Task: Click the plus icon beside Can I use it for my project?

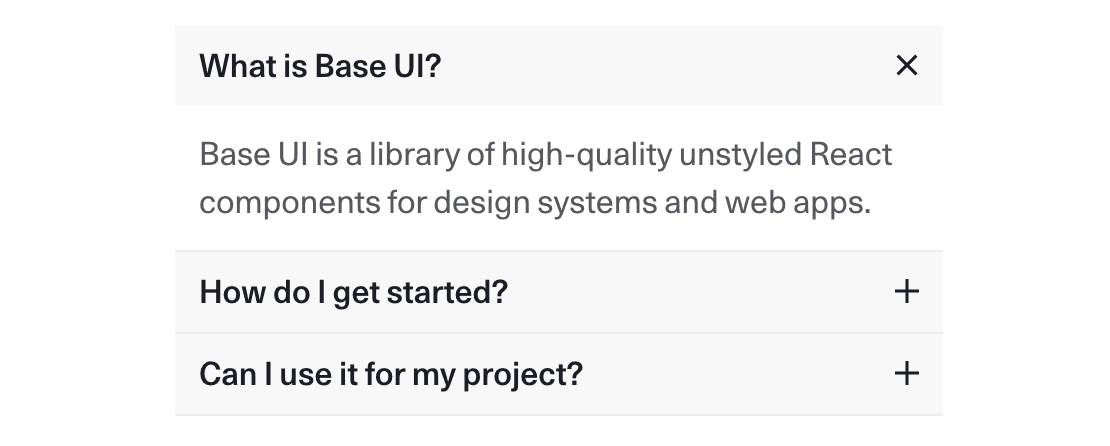Action: [907, 374]
